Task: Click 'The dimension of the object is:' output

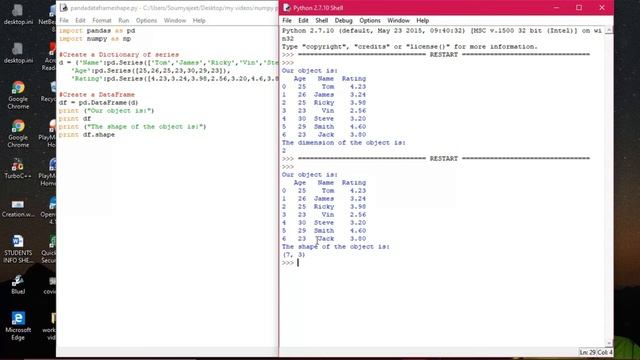Action: (344, 143)
